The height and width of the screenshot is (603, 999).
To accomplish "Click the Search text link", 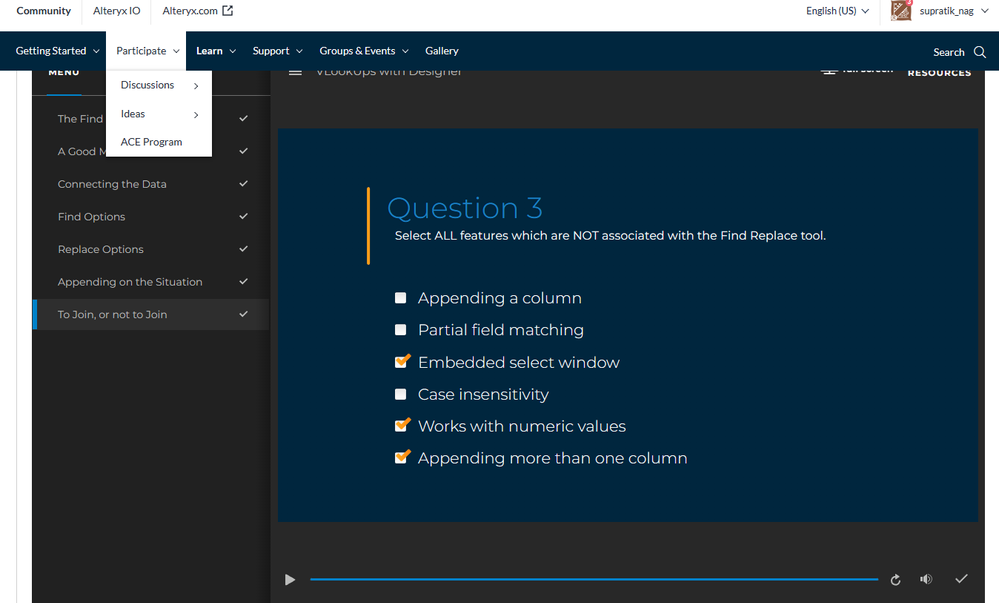I will tap(949, 52).
